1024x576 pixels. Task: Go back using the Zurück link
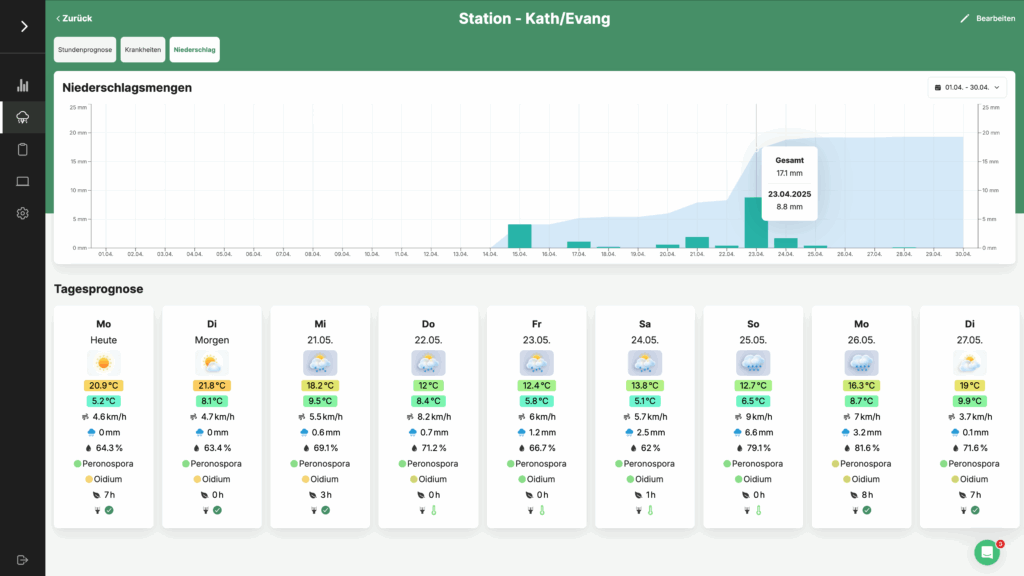coord(74,18)
